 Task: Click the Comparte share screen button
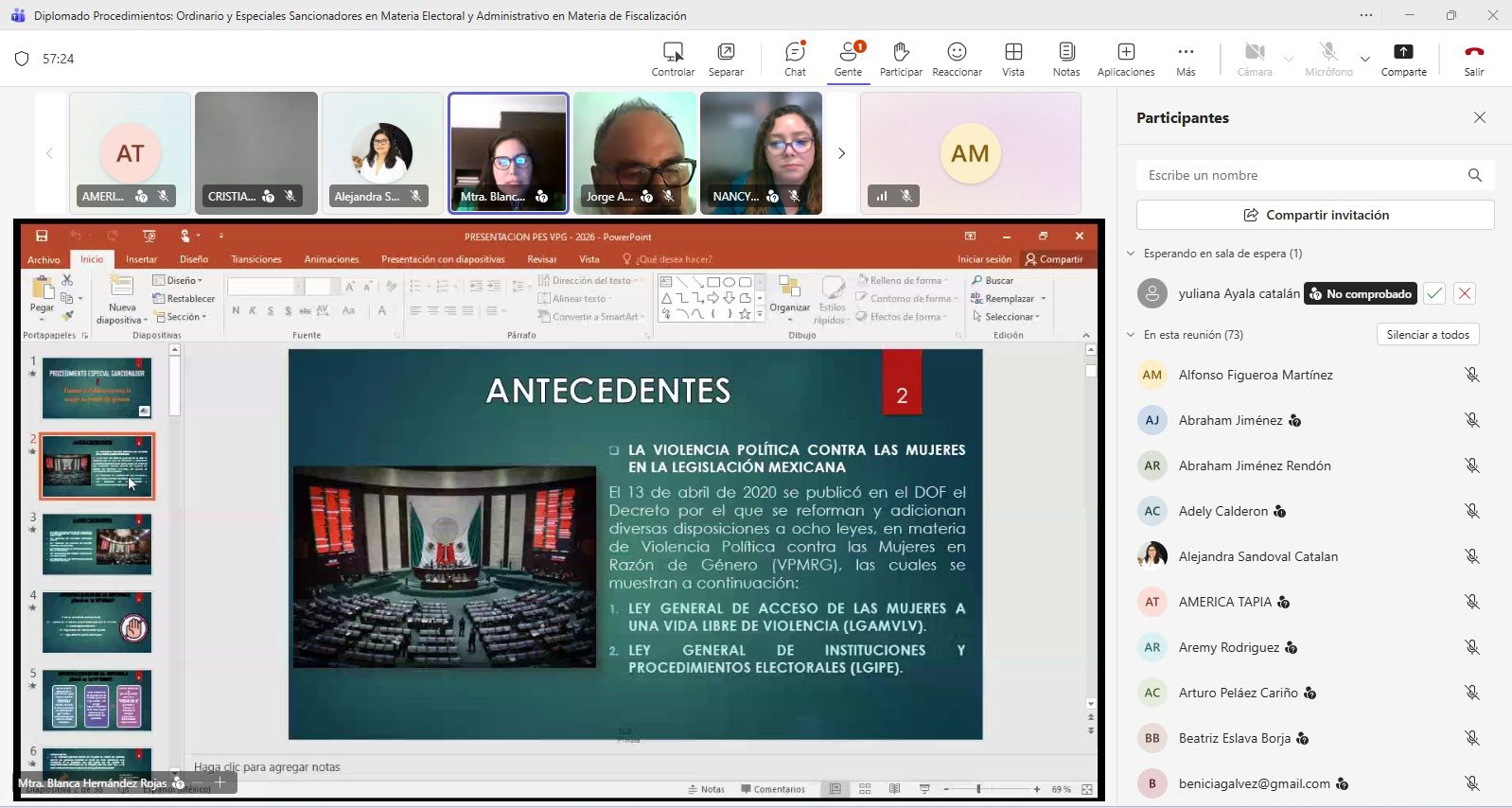click(x=1403, y=59)
